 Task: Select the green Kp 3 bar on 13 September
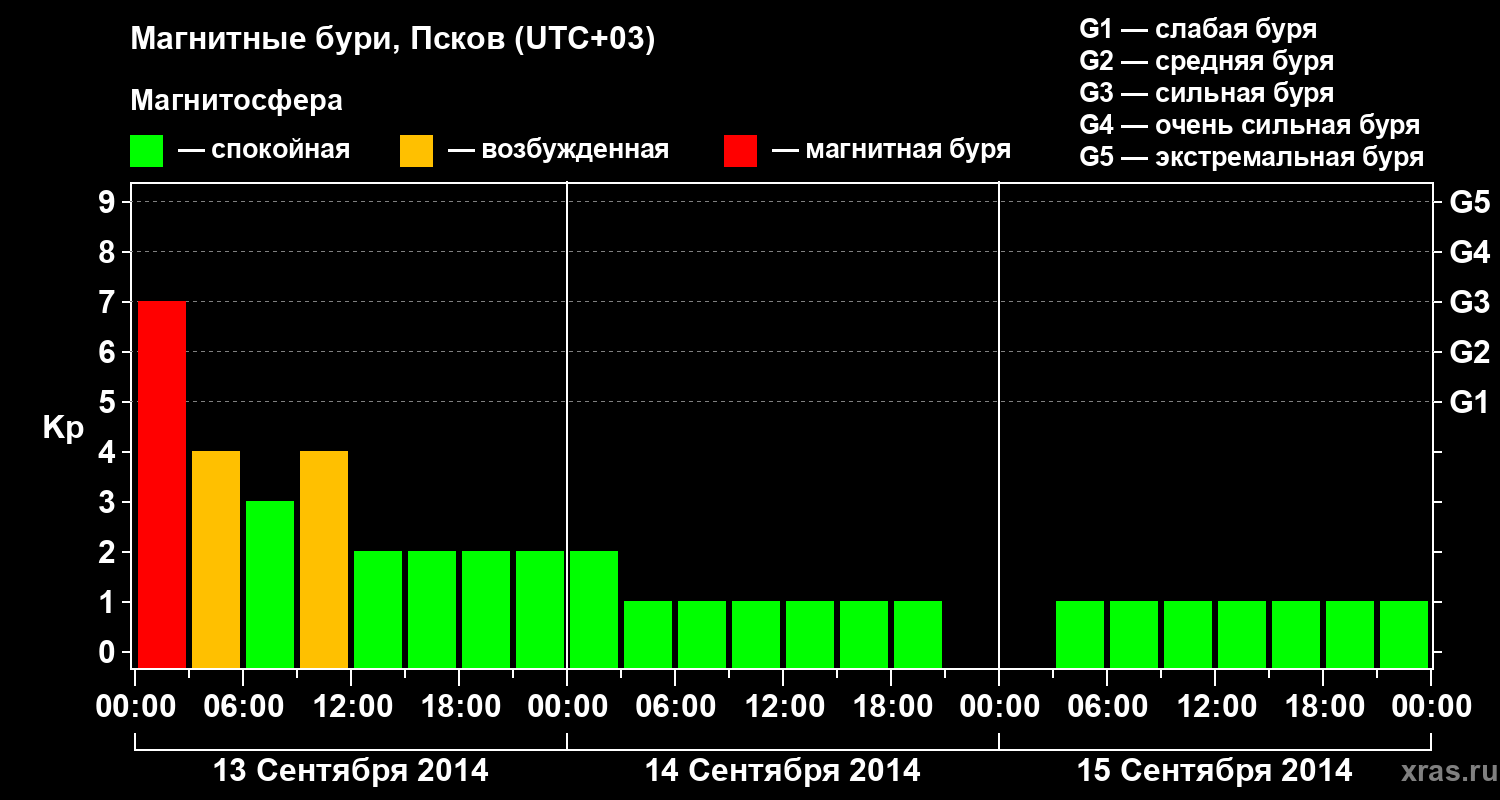click(270, 584)
